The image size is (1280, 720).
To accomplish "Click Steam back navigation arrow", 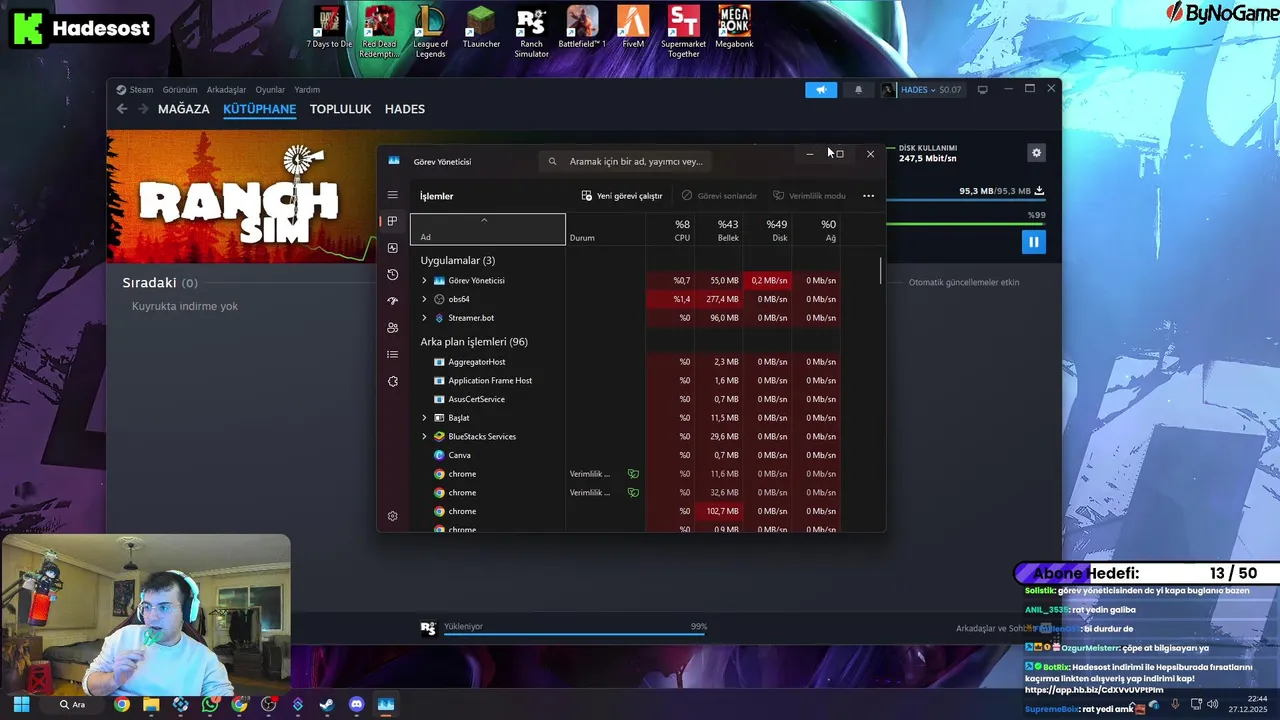I will (122, 109).
